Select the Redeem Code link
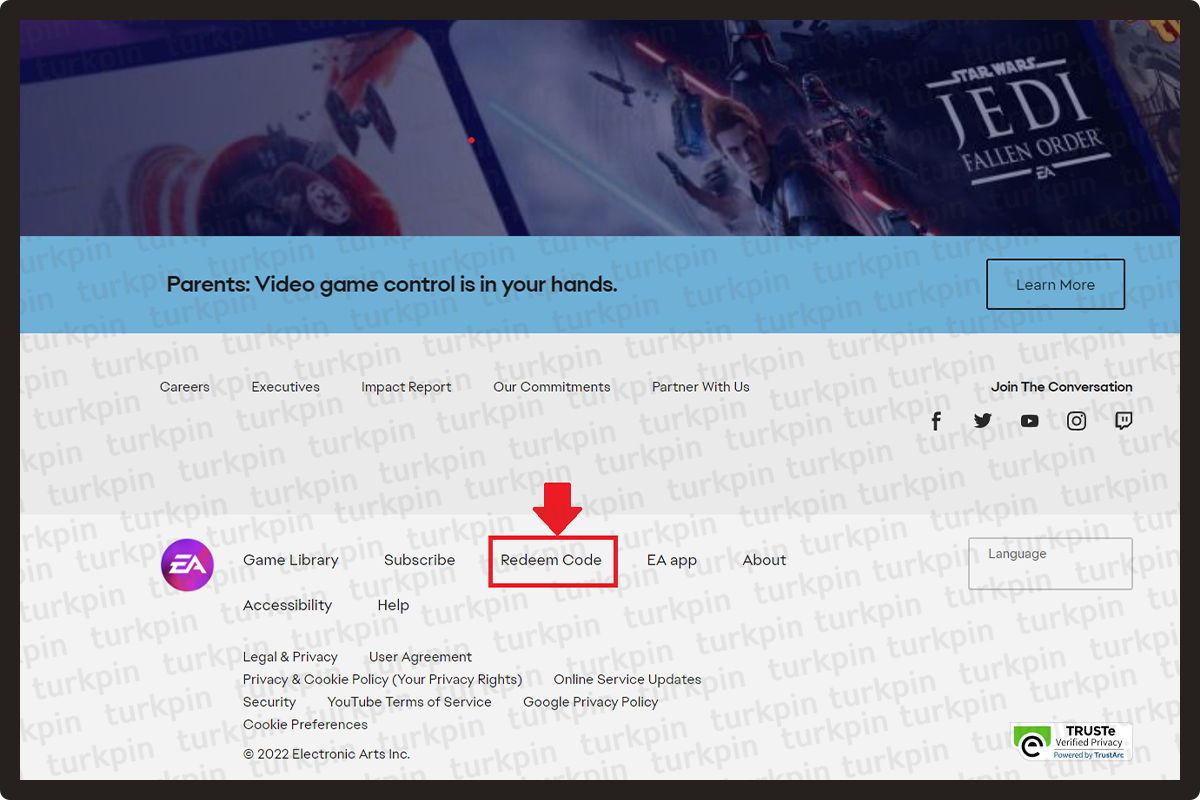 [551, 560]
